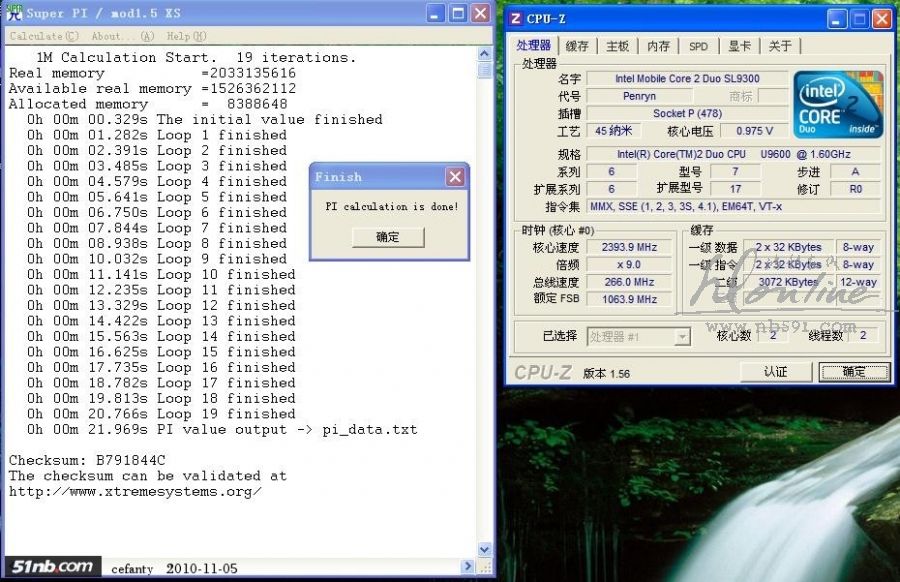900x582 pixels.
Task: Expand the 处理器 #1 selection dropdown
Action: [x=682, y=337]
